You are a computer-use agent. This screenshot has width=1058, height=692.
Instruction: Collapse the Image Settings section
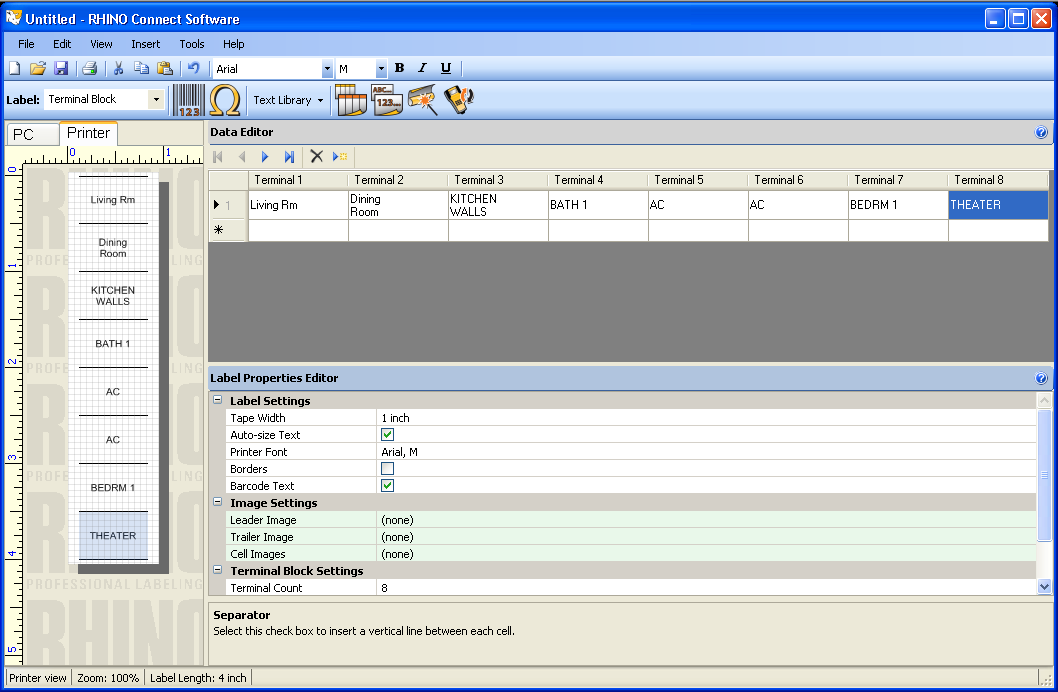click(217, 502)
